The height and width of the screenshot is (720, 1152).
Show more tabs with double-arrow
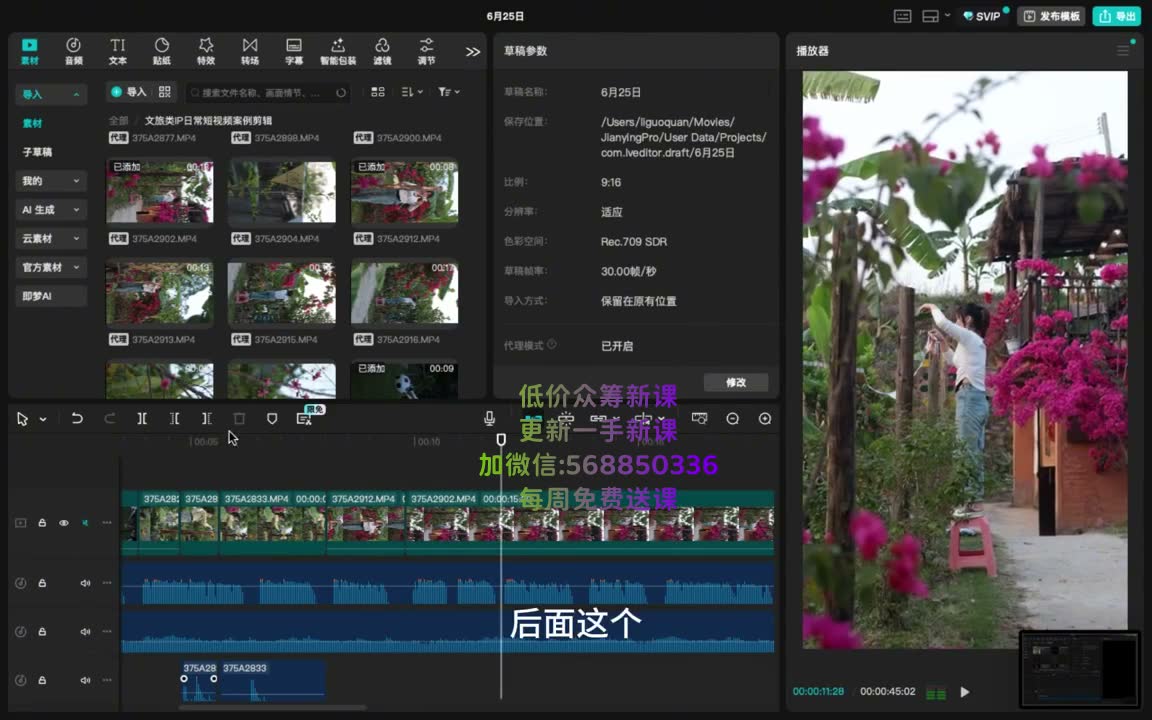(x=472, y=51)
